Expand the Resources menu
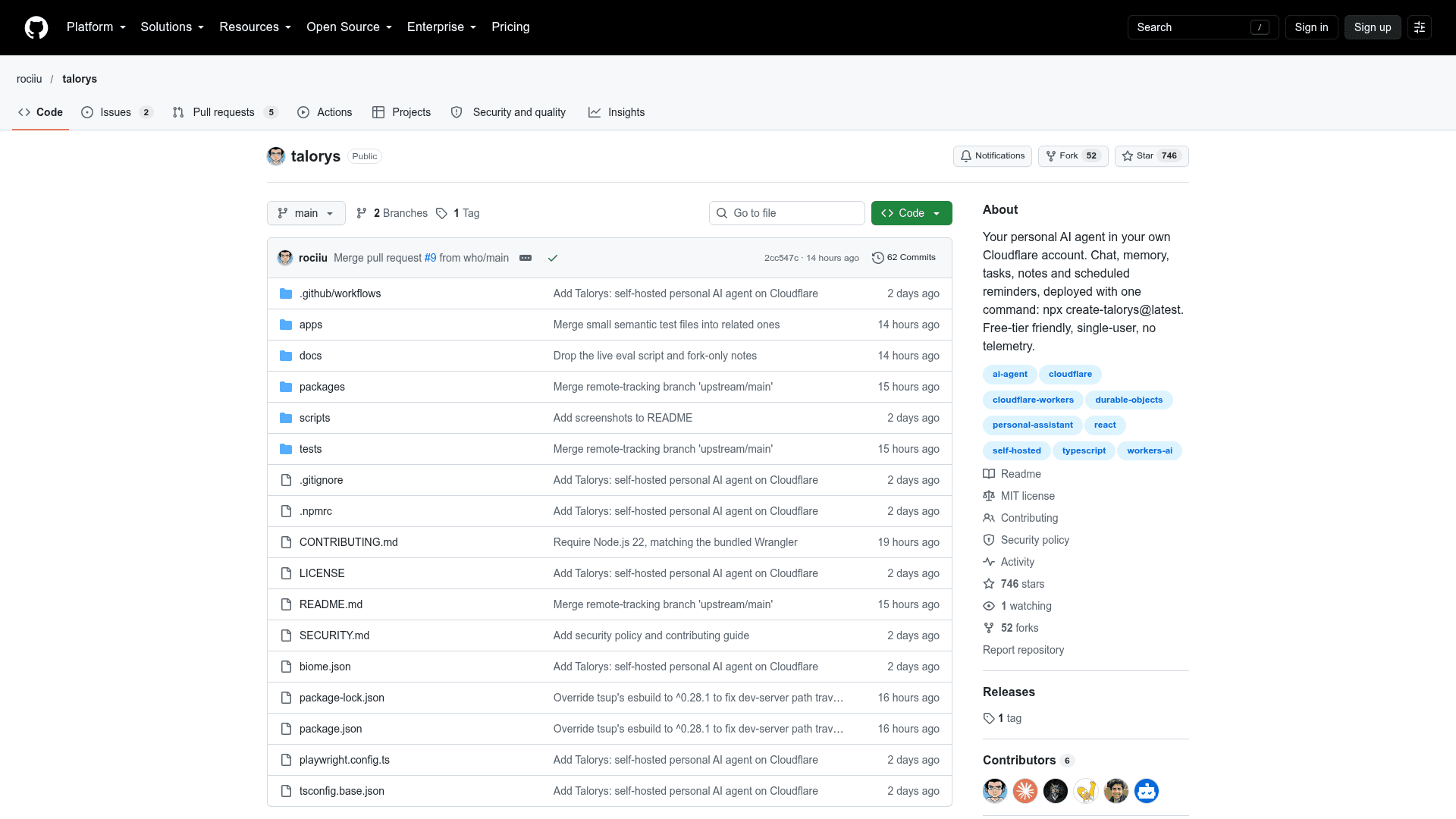This screenshot has height=819, width=1456. coord(256,27)
